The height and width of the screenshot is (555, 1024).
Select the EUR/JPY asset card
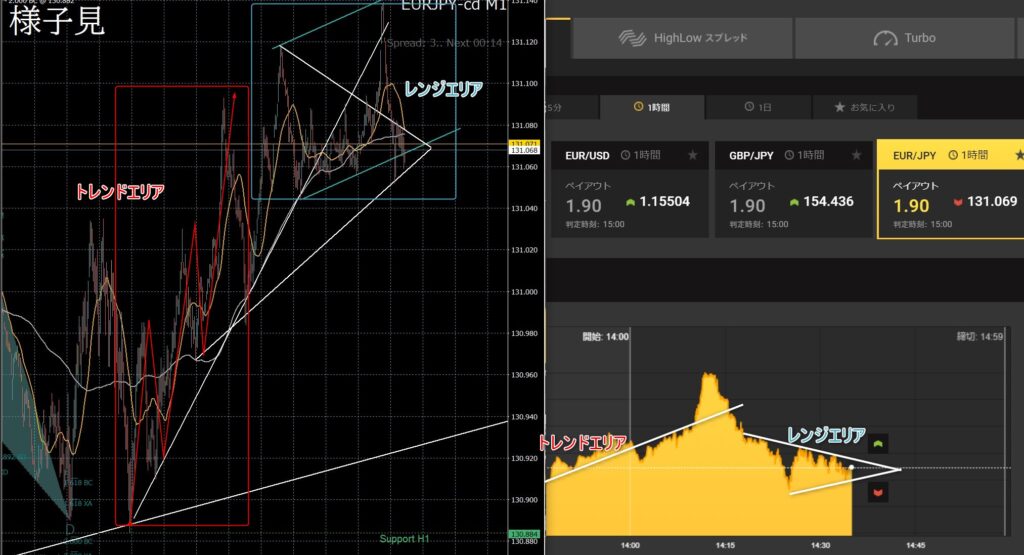pyautogui.click(x=950, y=189)
